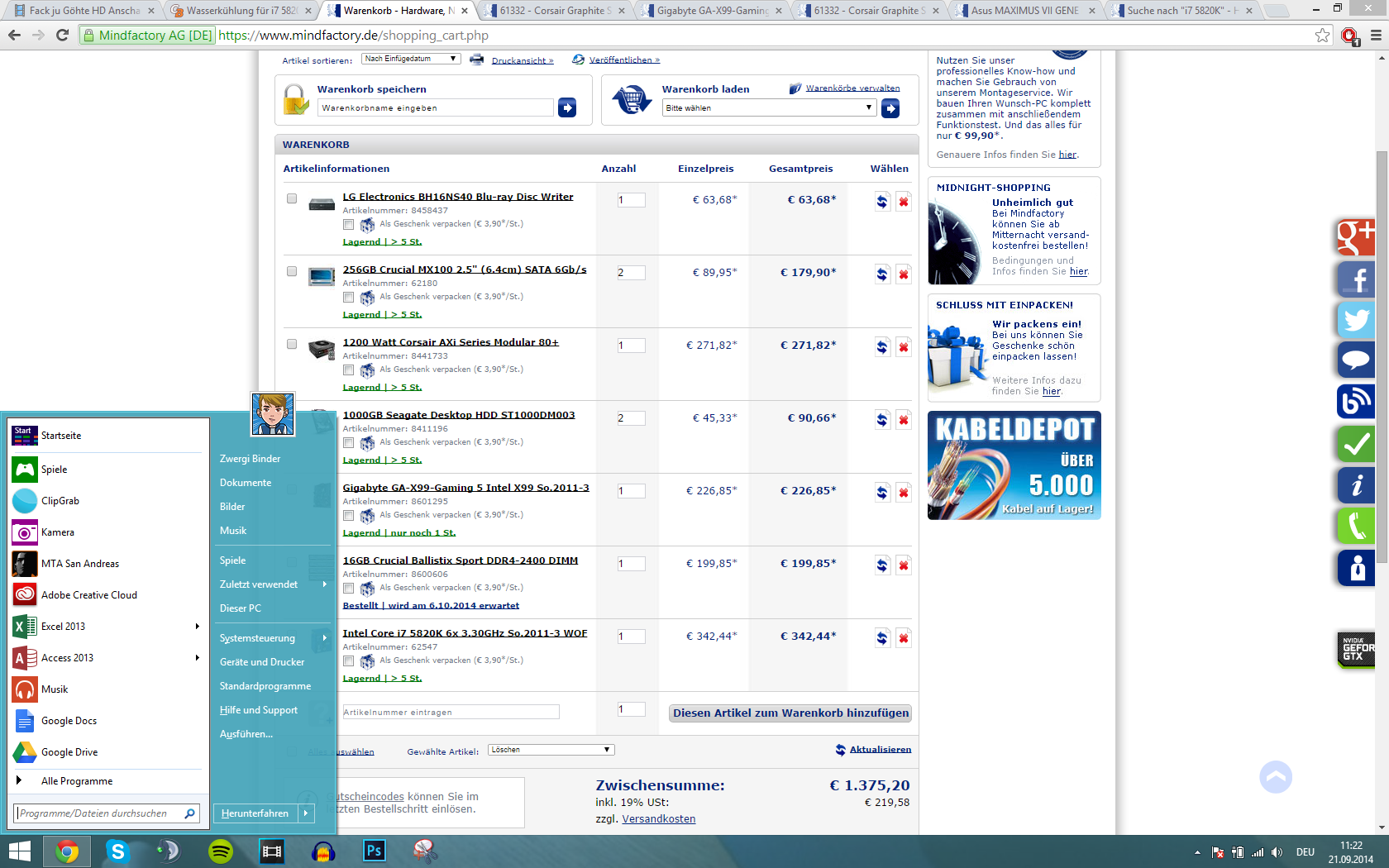
Task: Expand Excel 2013 submenu arrow
Action: pos(197,626)
